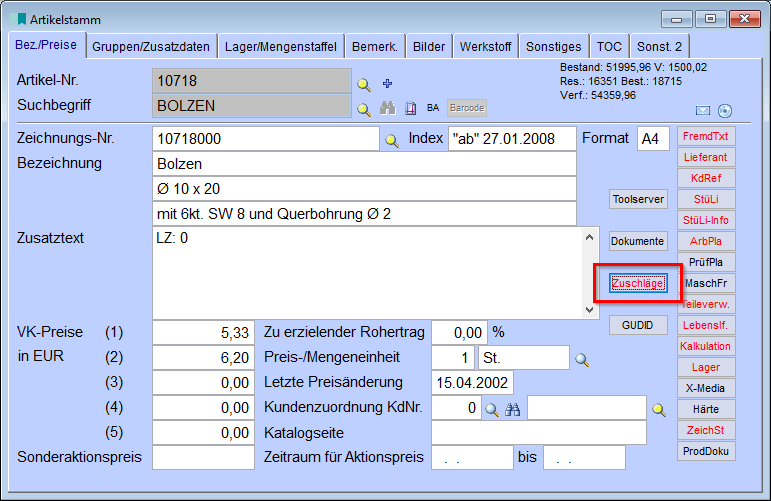Click the Suchbegriff field showing BOLZEN
Viewport: 771px width, 501px height.
tap(252, 106)
